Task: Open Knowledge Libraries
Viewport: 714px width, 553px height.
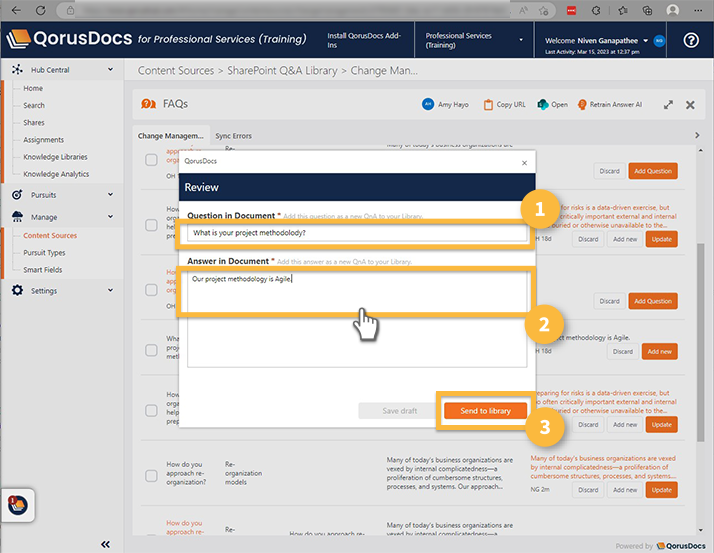Action: tap(55, 157)
